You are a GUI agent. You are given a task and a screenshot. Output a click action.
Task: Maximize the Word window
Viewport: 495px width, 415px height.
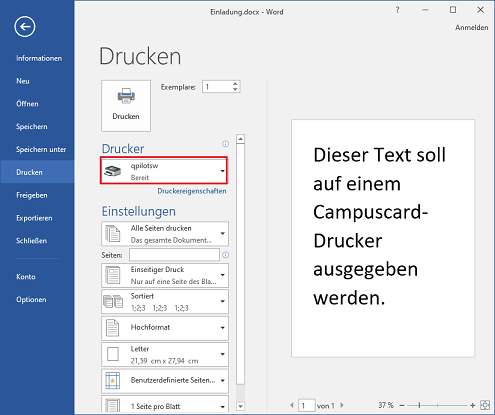[453, 10]
